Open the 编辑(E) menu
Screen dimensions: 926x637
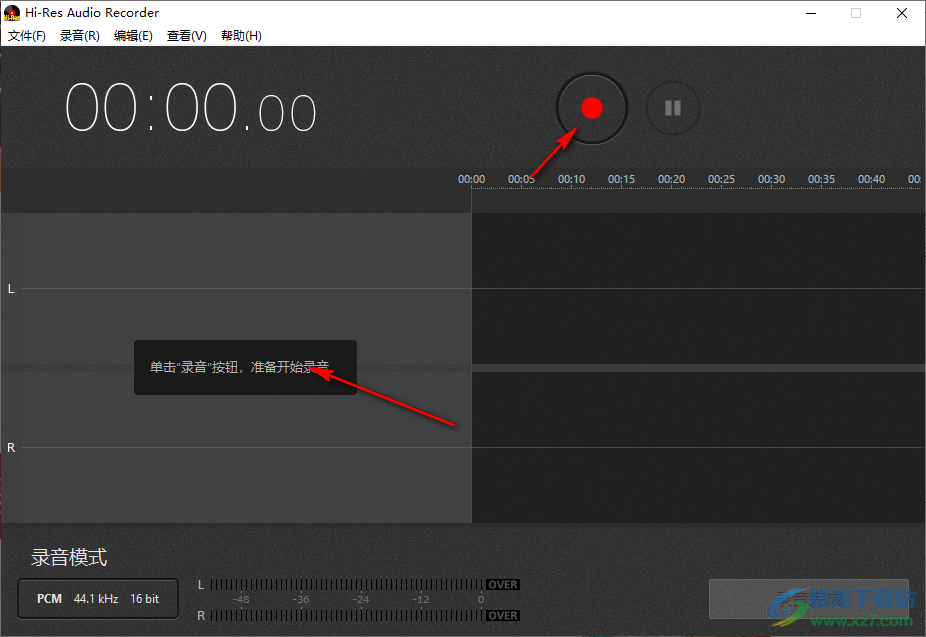point(133,35)
